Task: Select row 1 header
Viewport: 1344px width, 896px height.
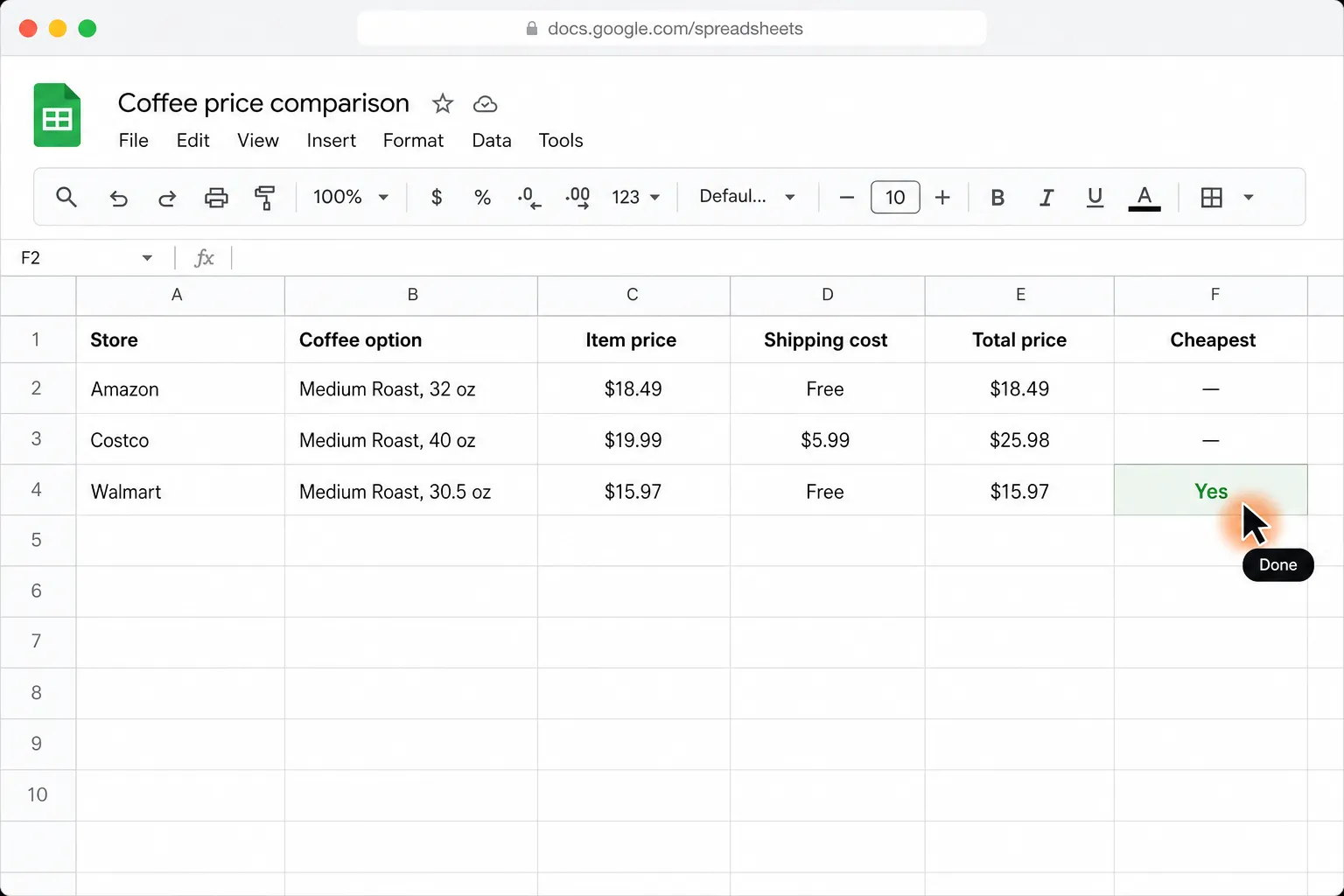Action: [38, 339]
